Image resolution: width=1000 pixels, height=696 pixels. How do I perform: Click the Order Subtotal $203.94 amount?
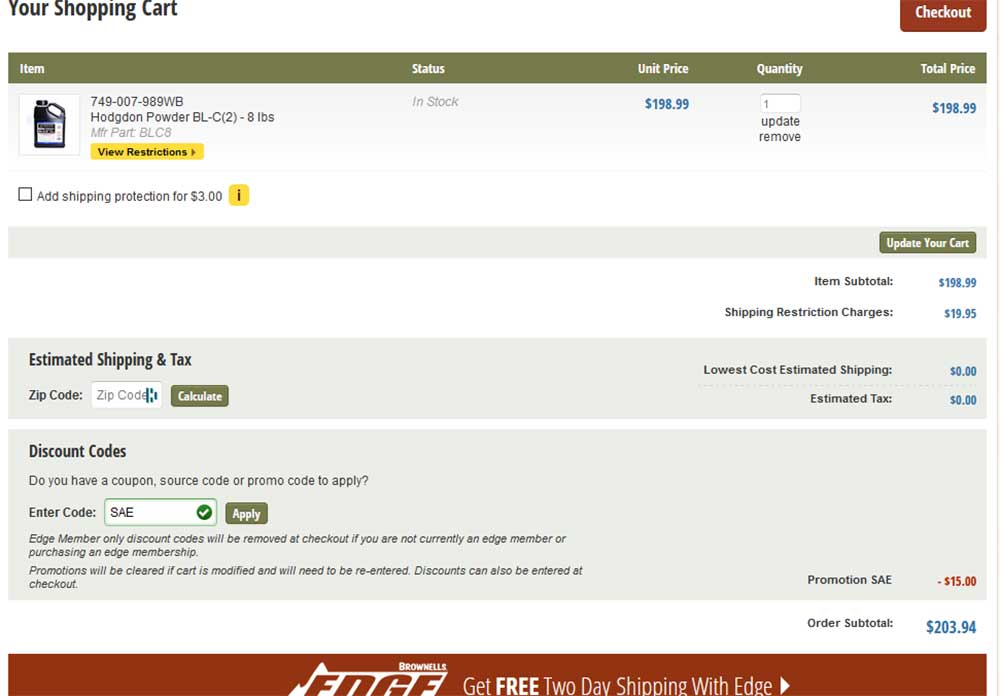(951, 627)
